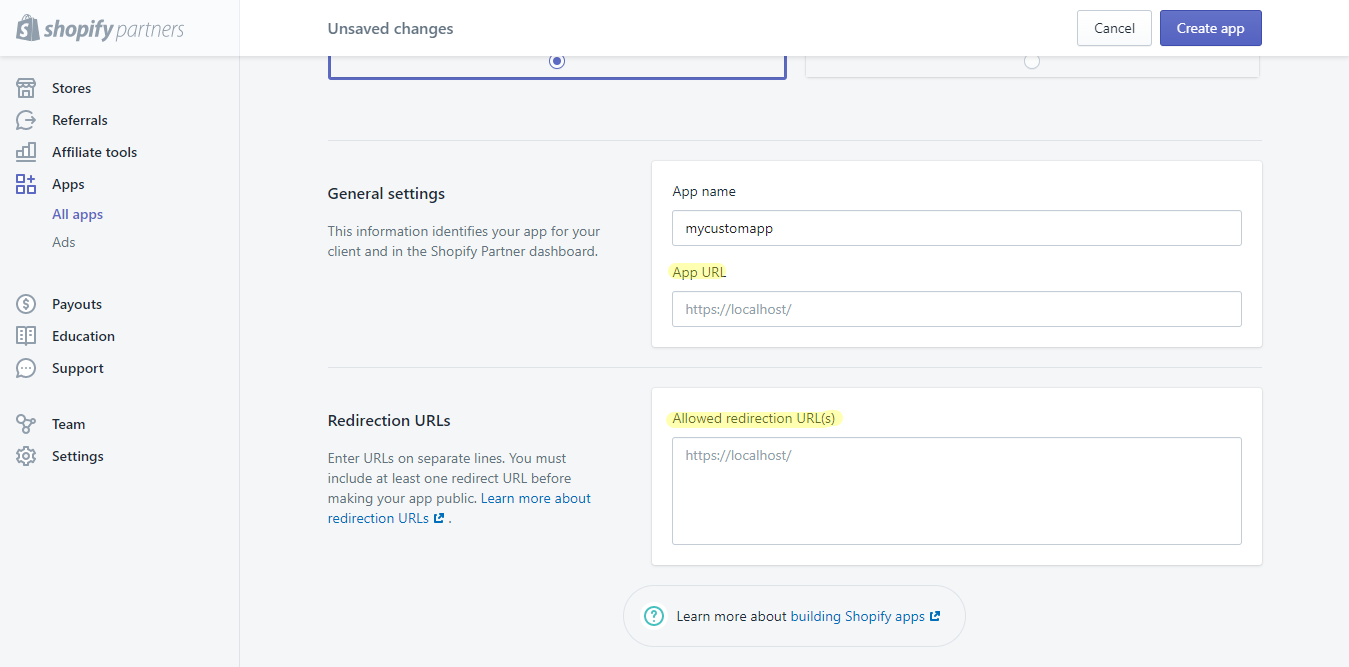Click the teal question mark help icon
This screenshot has height=667, width=1349.
click(654, 616)
